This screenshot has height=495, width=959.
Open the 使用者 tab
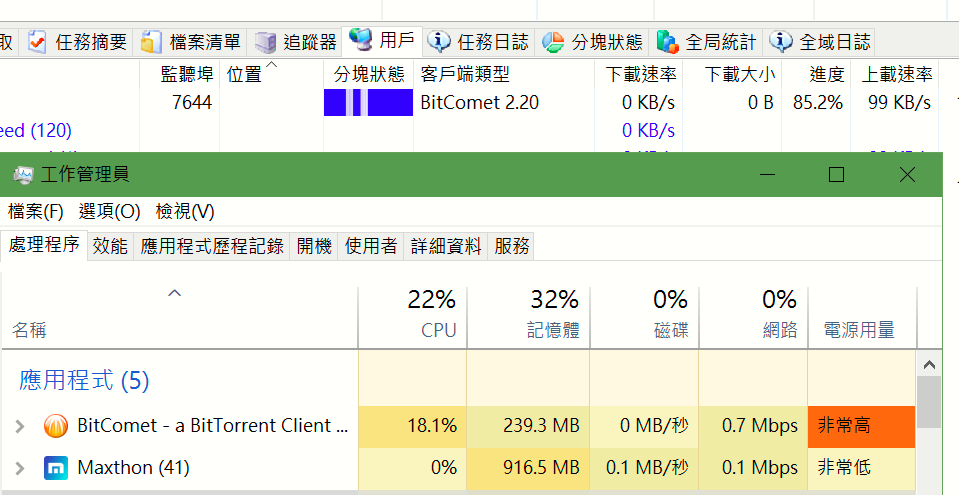(x=371, y=246)
